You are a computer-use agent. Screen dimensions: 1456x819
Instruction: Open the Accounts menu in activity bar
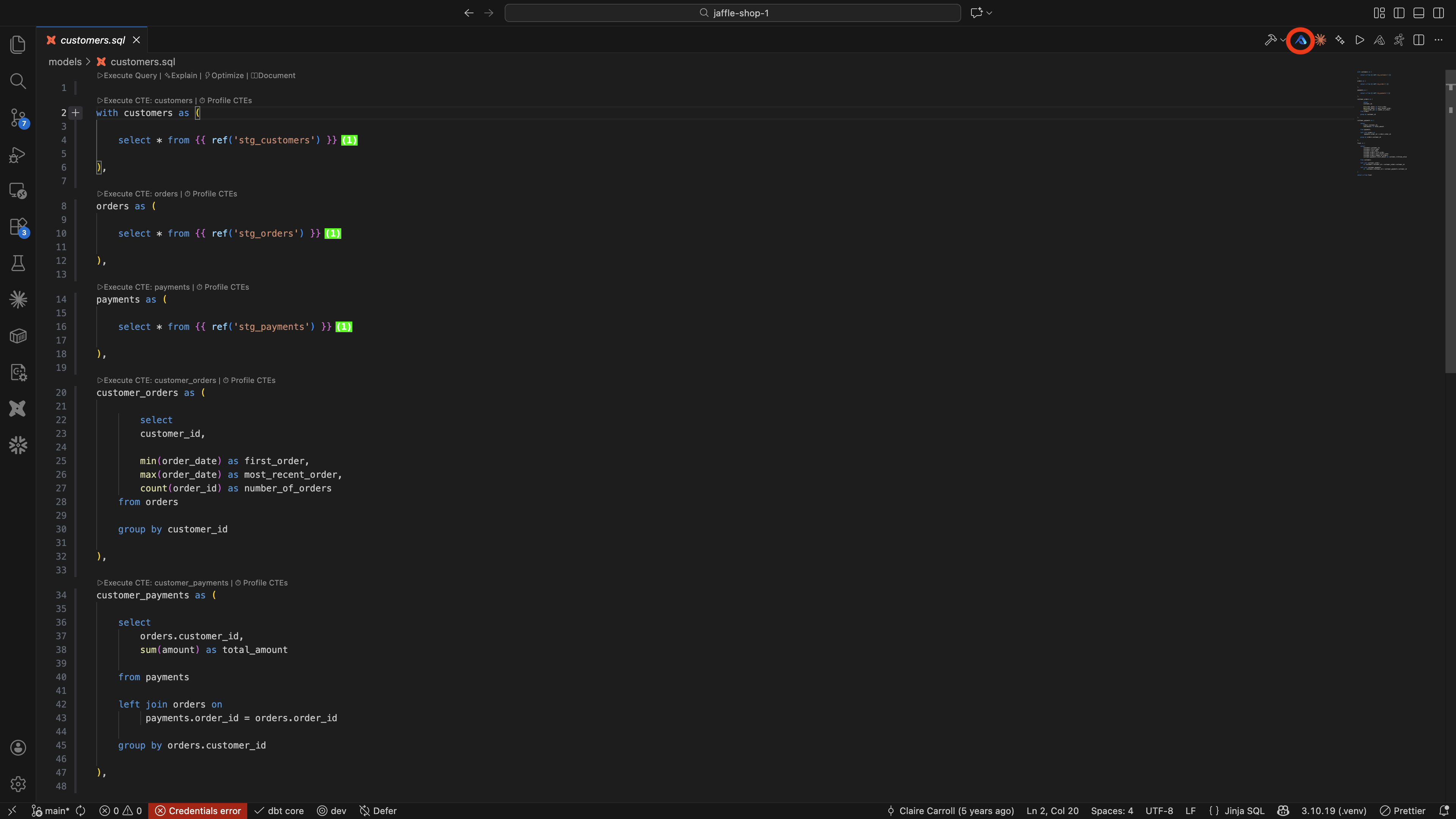(18, 747)
